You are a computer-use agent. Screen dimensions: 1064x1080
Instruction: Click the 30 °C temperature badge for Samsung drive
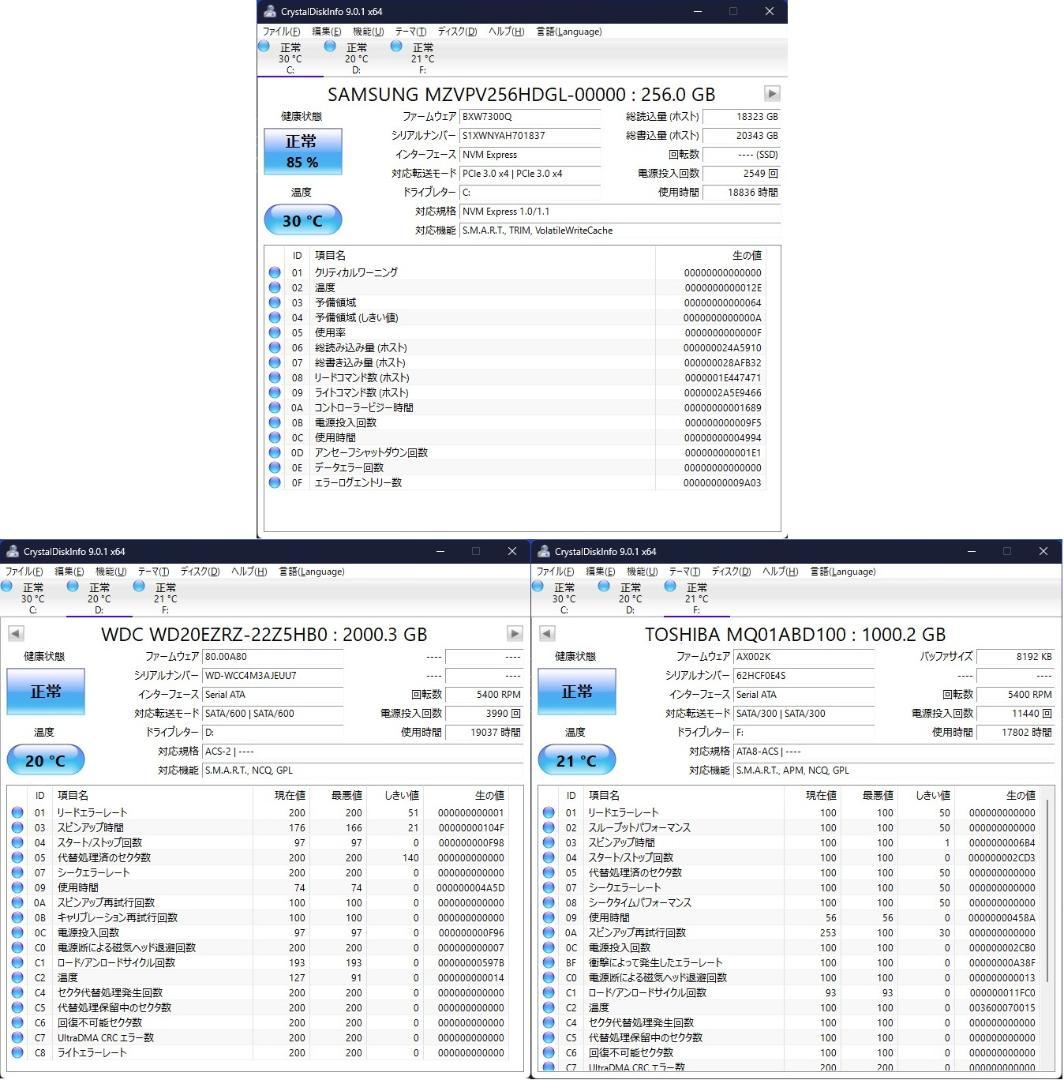pos(302,219)
